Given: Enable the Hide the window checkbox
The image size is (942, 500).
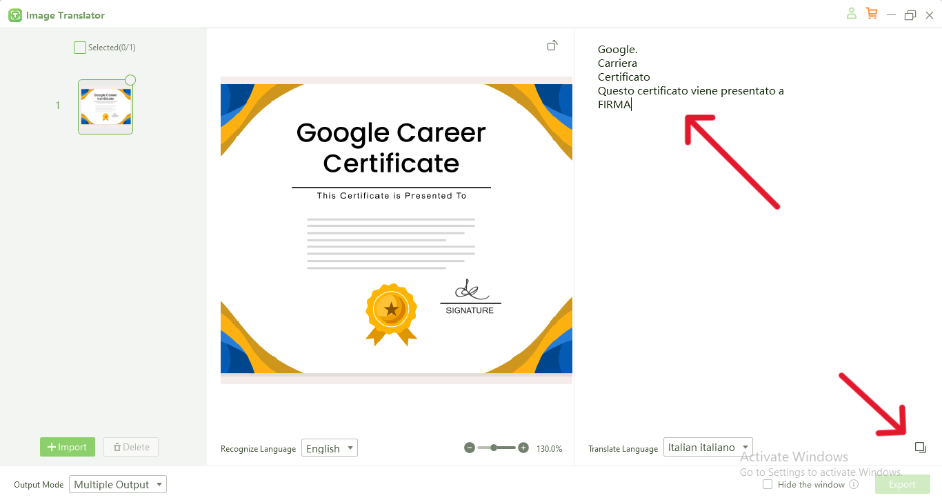Looking at the screenshot, I should click(767, 484).
